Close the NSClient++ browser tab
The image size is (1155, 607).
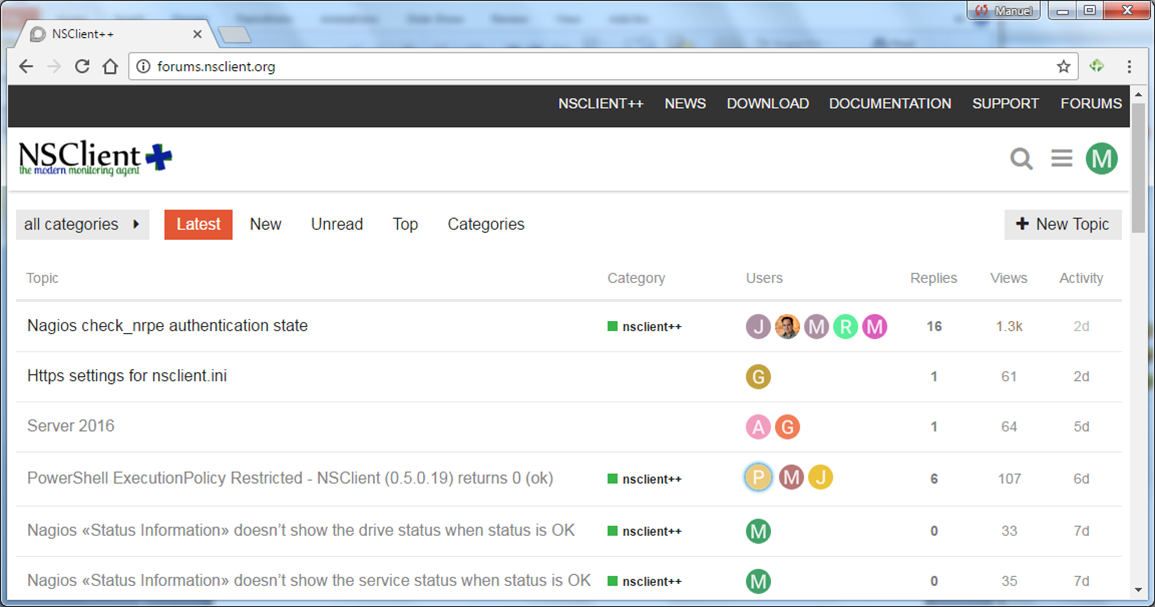tap(197, 34)
